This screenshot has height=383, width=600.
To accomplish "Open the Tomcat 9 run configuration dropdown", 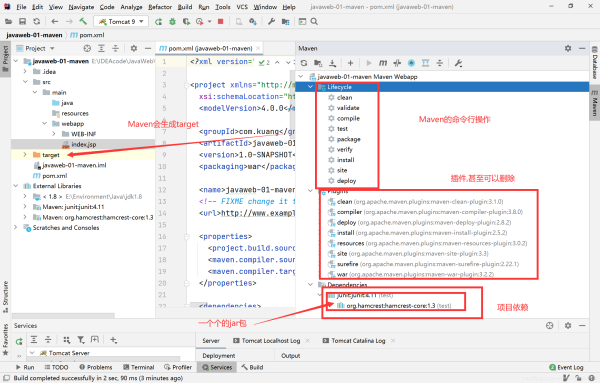I will click(x=121, y=22).
